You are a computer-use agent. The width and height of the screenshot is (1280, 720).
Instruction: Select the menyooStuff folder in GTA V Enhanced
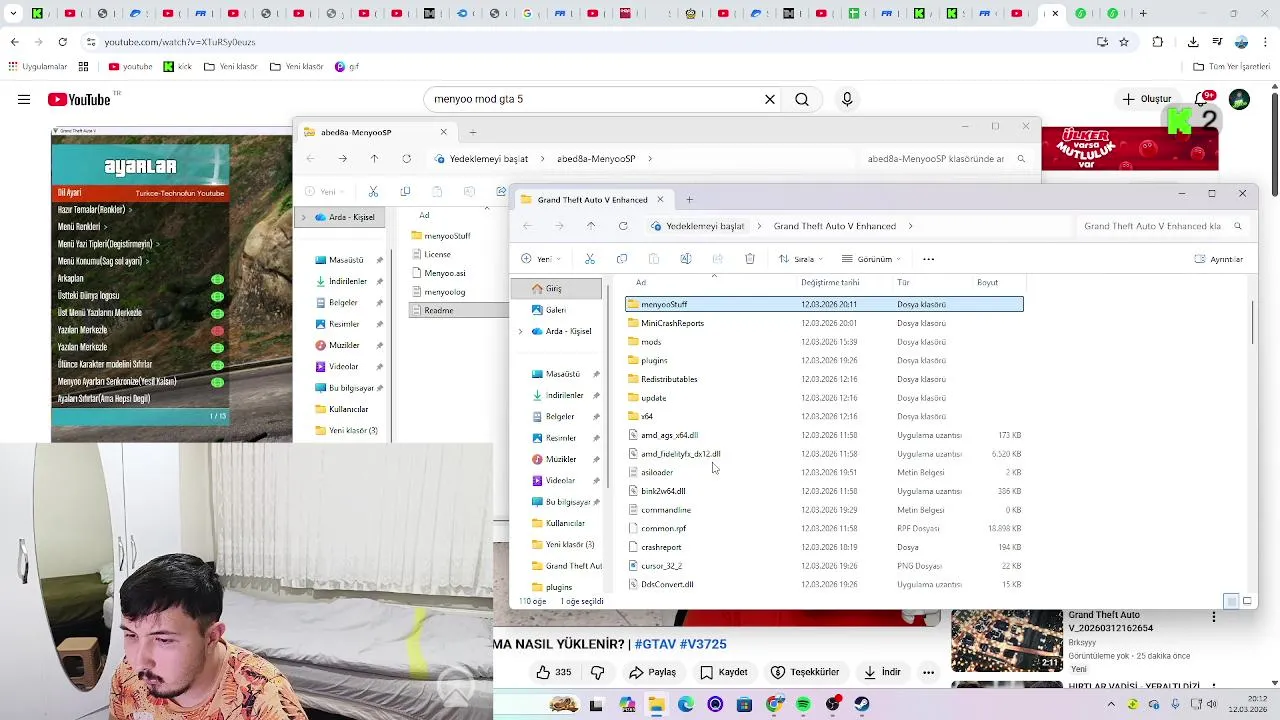[x=824, y=304]
